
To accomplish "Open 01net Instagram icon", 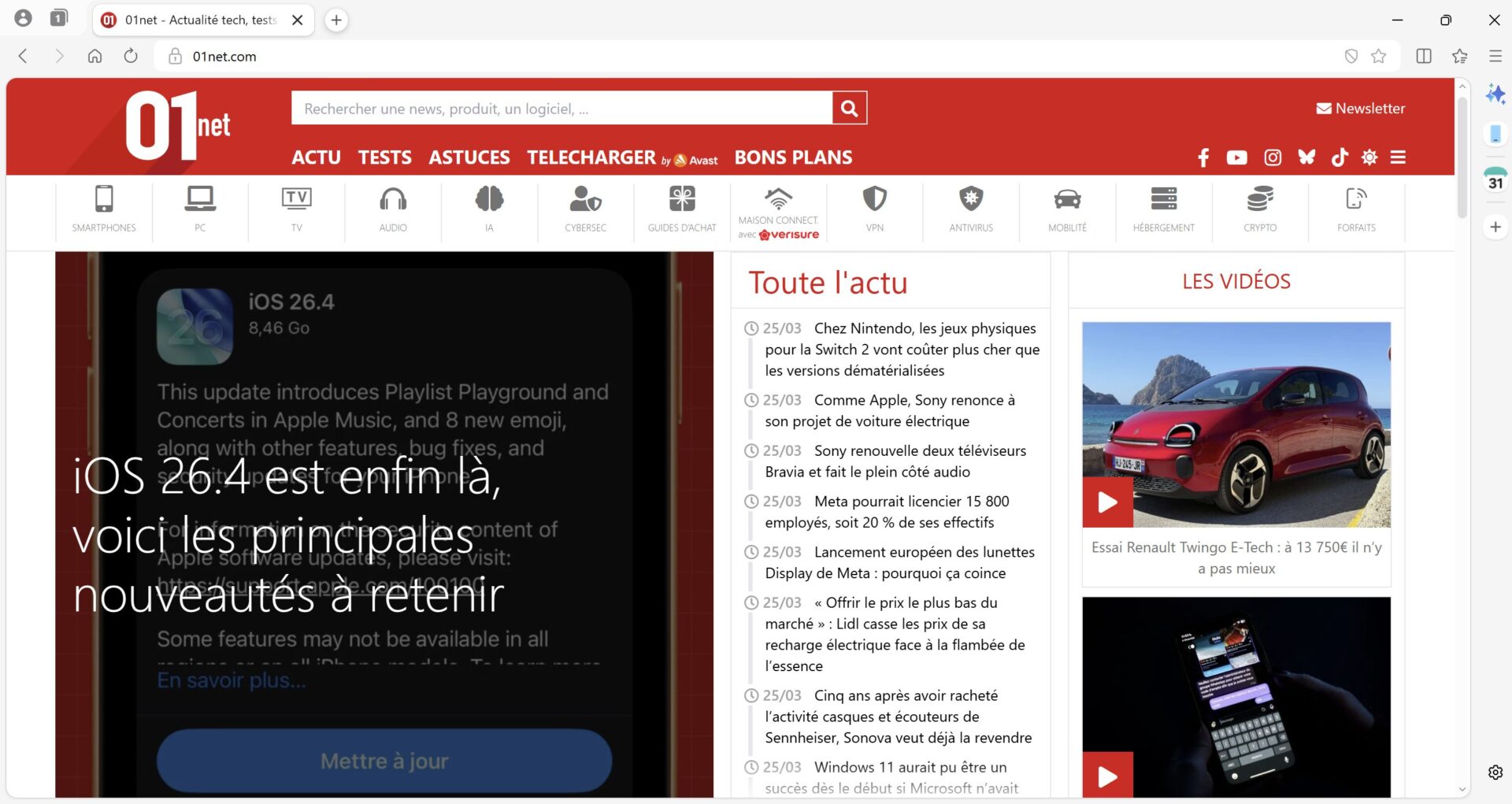I will coord(1273,157).
